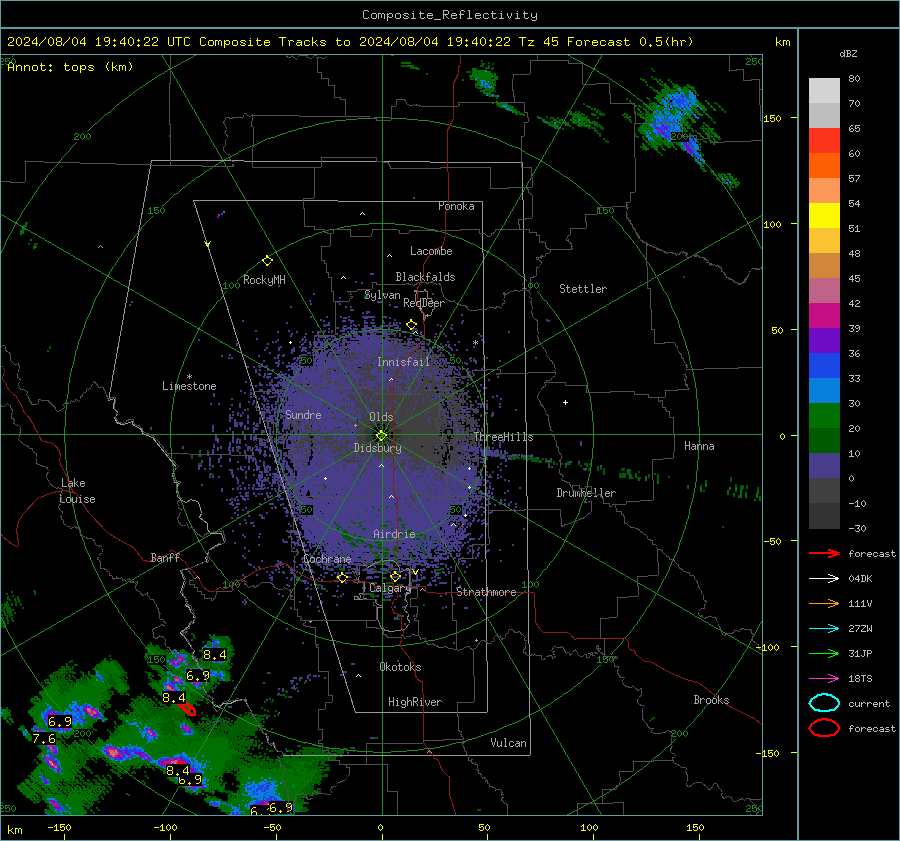Click the Banff label
This screenshot has height=841, width=900.
tap(165, 558)
